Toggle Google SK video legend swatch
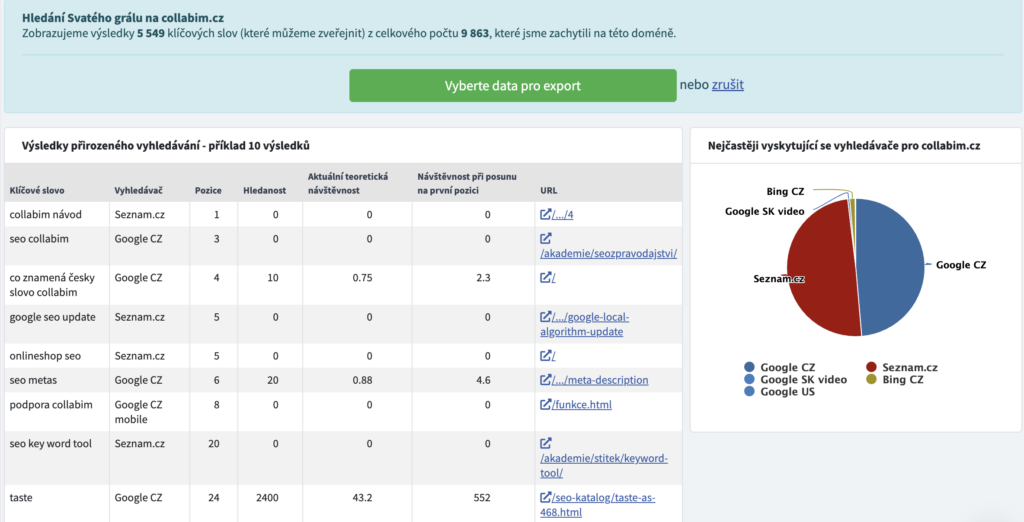Screen dimensions: 1024x522 [x=749, y=380]
